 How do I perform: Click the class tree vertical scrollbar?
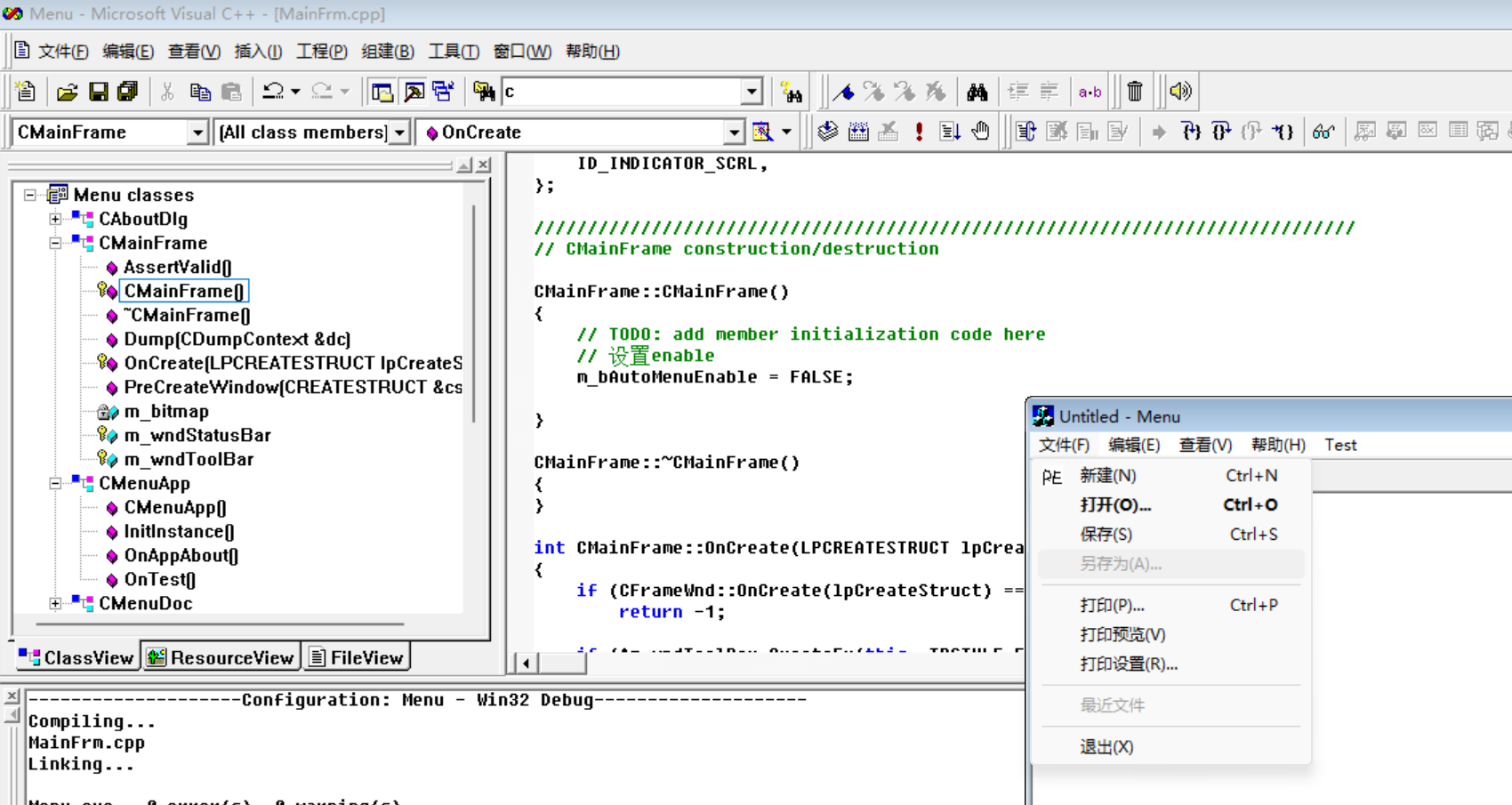tap(473, 313)
